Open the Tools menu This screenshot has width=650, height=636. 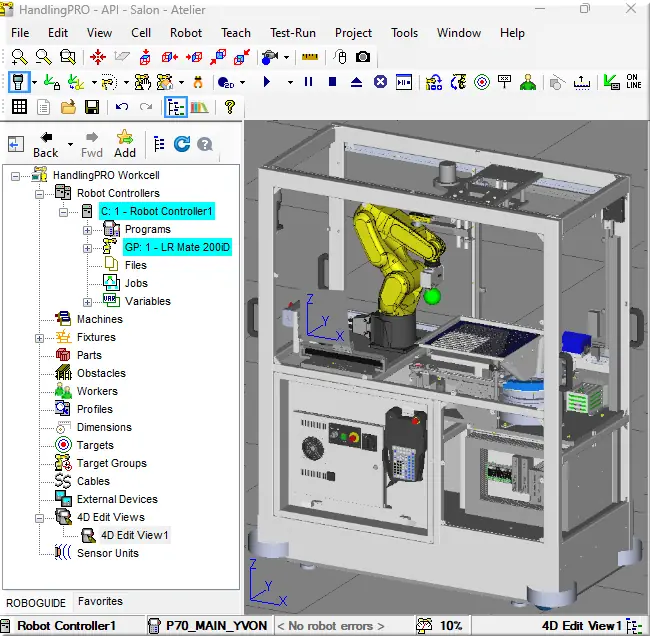click(x=404, y=33)
